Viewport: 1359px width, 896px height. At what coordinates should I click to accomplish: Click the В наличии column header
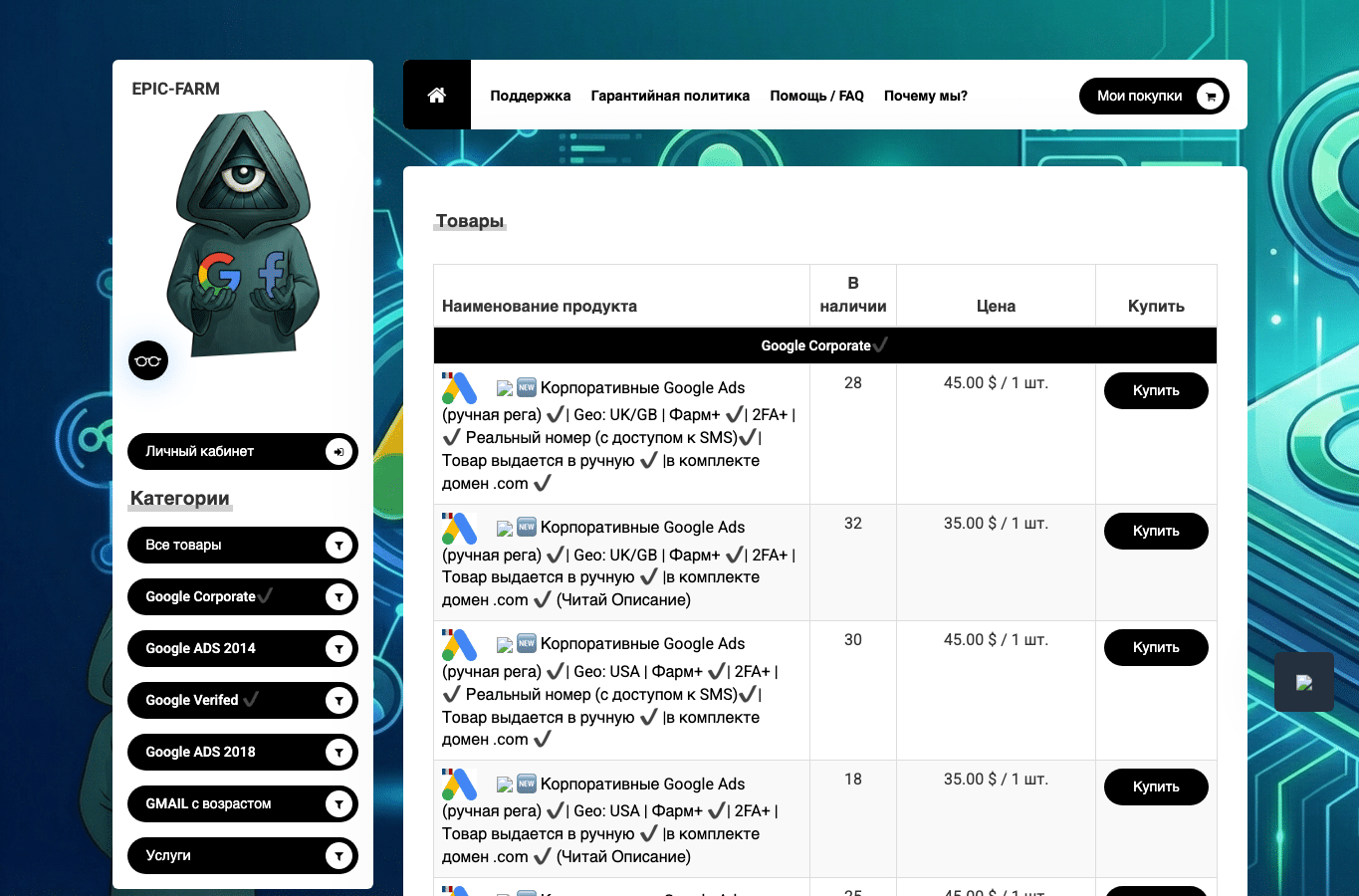853,295
